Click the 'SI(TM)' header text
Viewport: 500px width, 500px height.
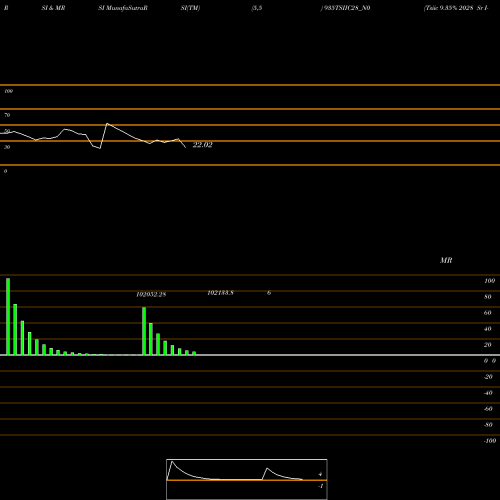tap(190, 8)
